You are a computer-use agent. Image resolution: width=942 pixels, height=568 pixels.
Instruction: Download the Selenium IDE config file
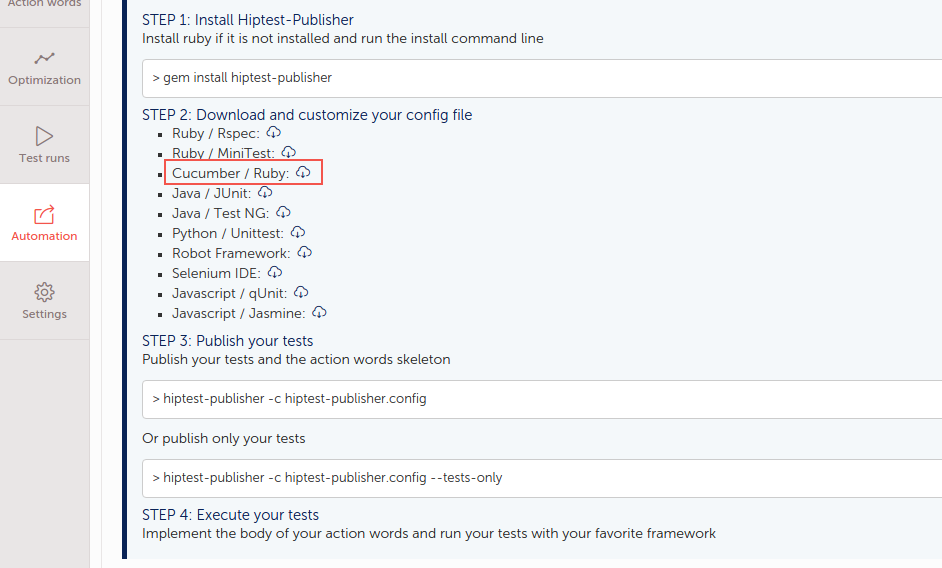[x=275, y=272]
